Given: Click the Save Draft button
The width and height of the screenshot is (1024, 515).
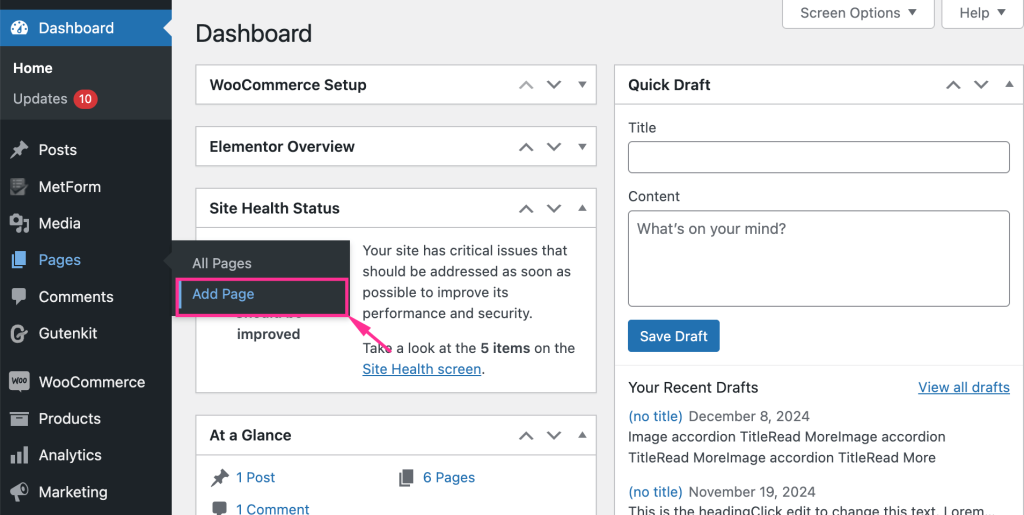Looking at the screenshot, I should 673,336.
